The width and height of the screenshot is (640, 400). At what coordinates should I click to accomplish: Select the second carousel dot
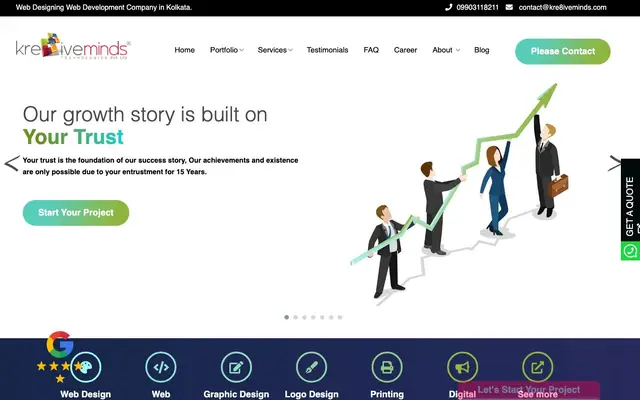pyautogui.click(x=296, y=317)
